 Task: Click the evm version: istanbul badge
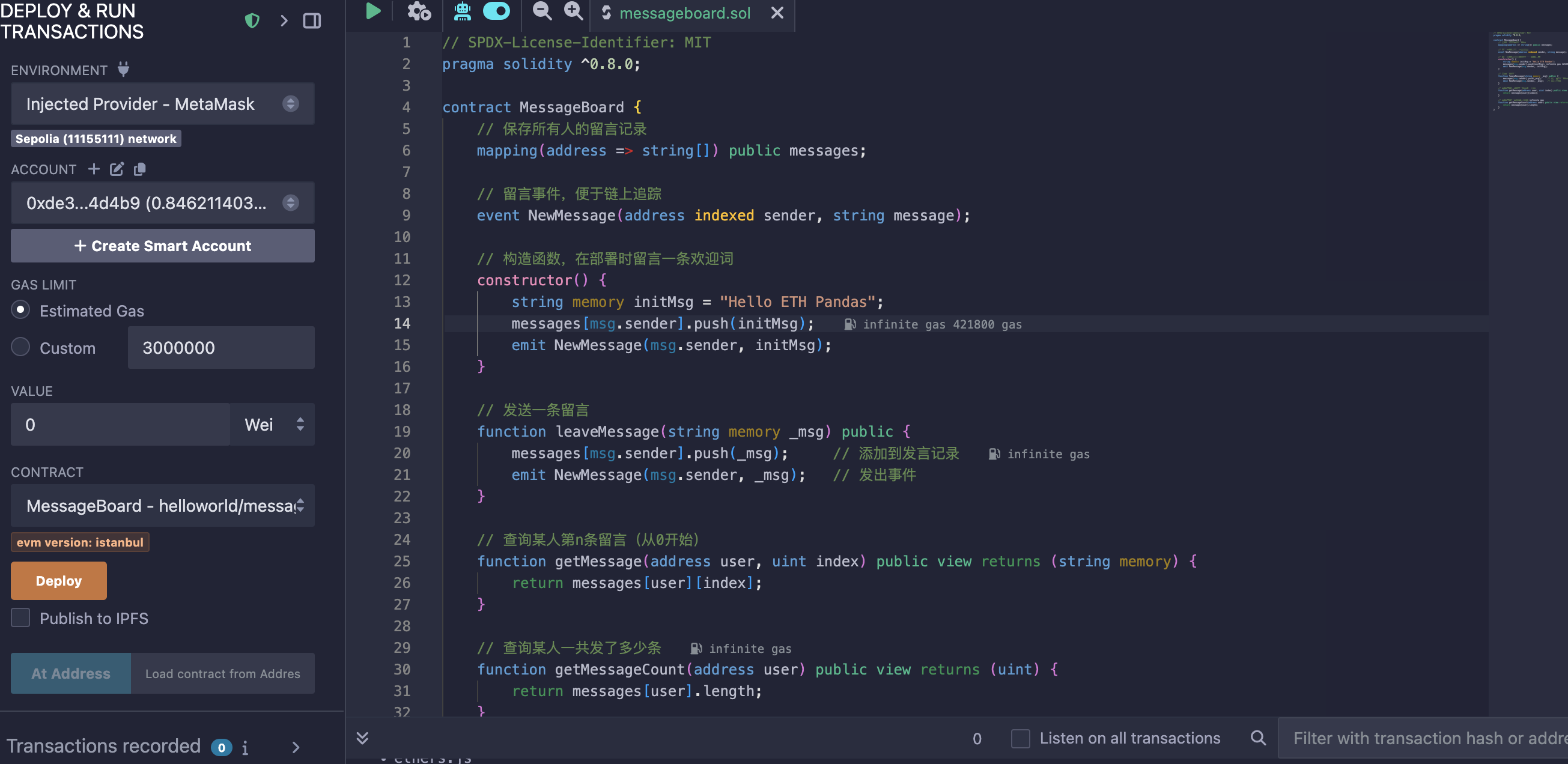pyautogui.click(x=80, y=542)
